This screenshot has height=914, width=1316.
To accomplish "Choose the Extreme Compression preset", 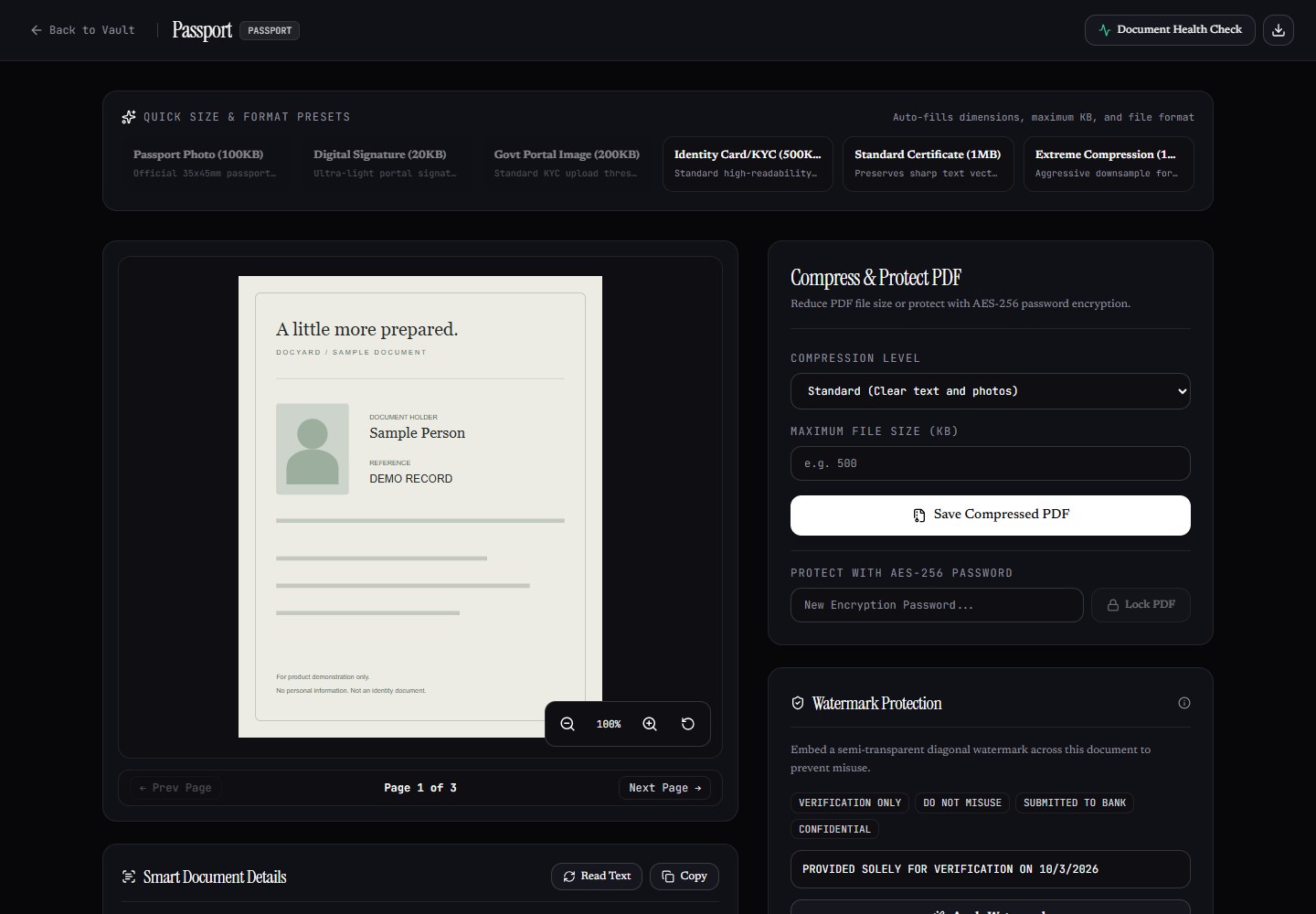I will (1109, 164).
